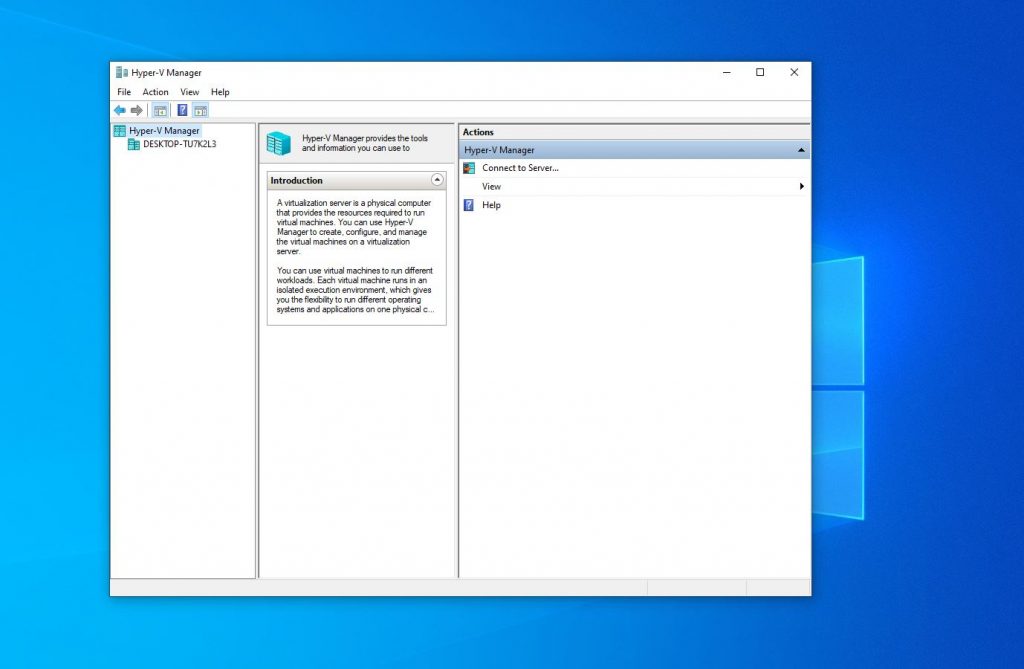Maximize the Hyper-V Manager window
Viewport: 1024px width, 669px height.
point(760,73)
